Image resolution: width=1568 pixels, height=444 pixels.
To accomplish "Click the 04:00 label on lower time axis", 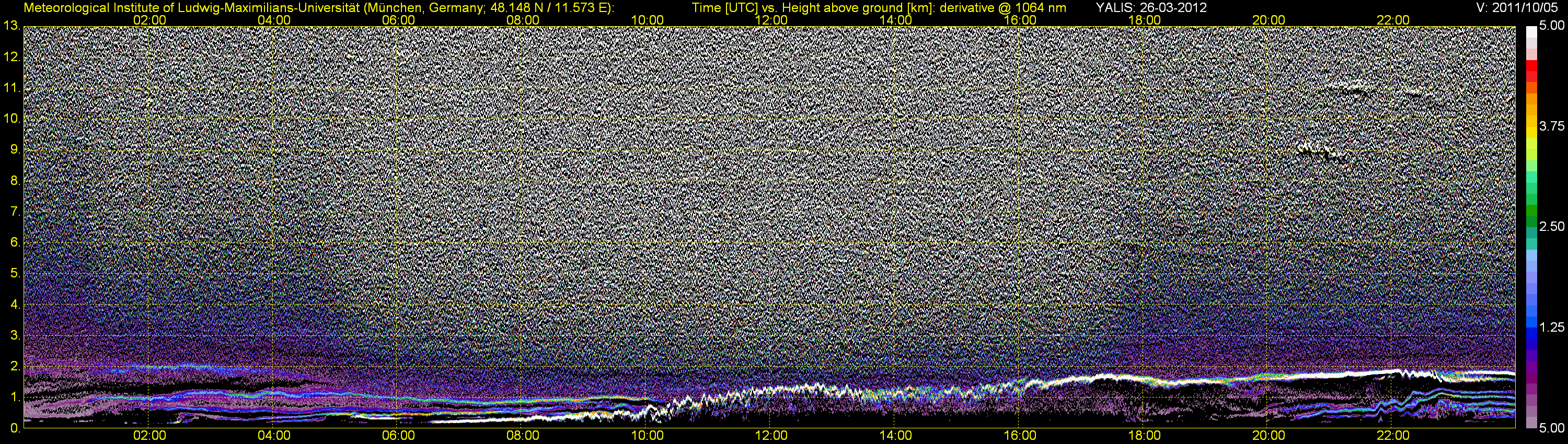I will [x=274, y=436].
